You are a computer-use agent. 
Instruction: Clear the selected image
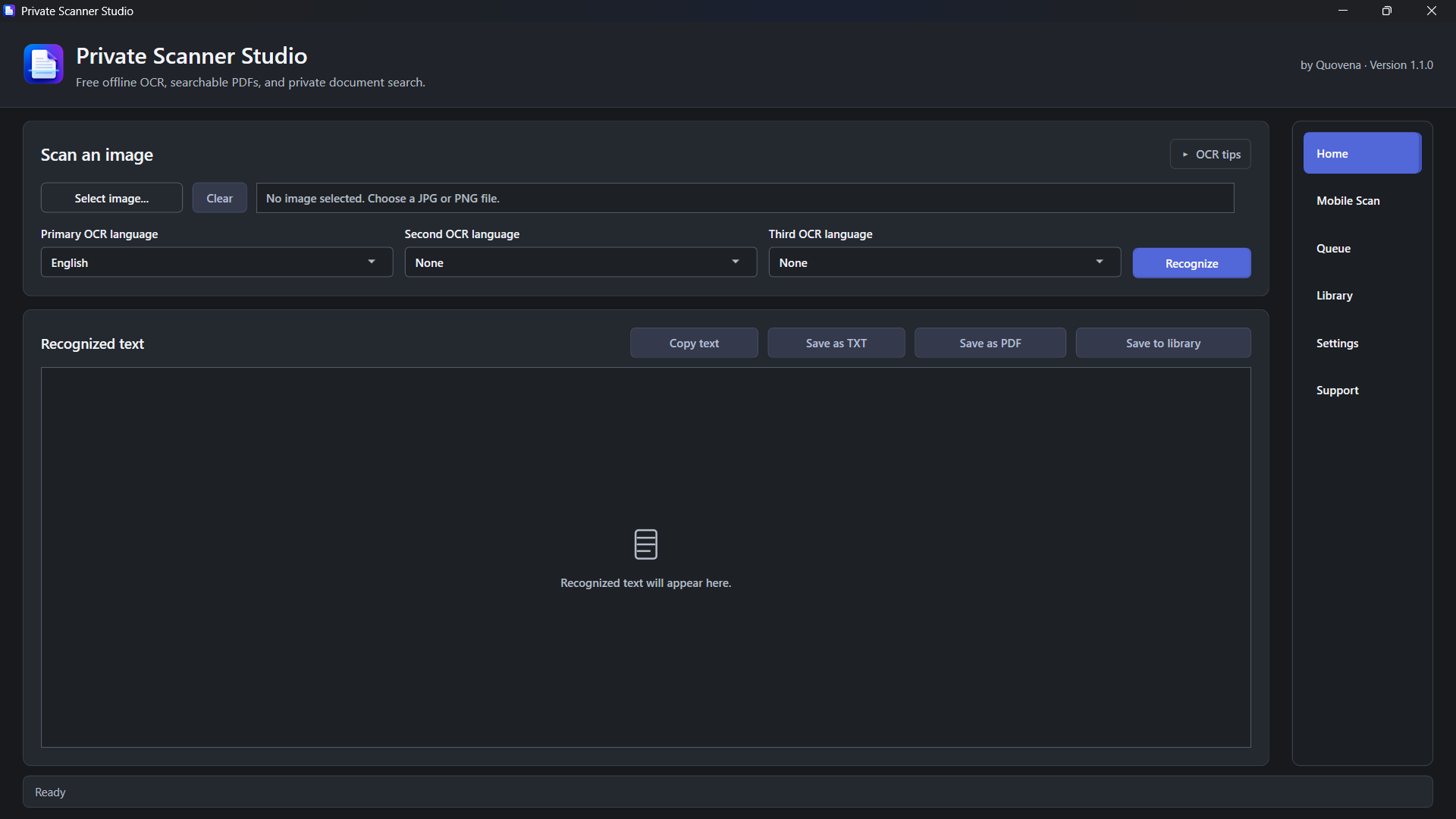tap(219, 198)
